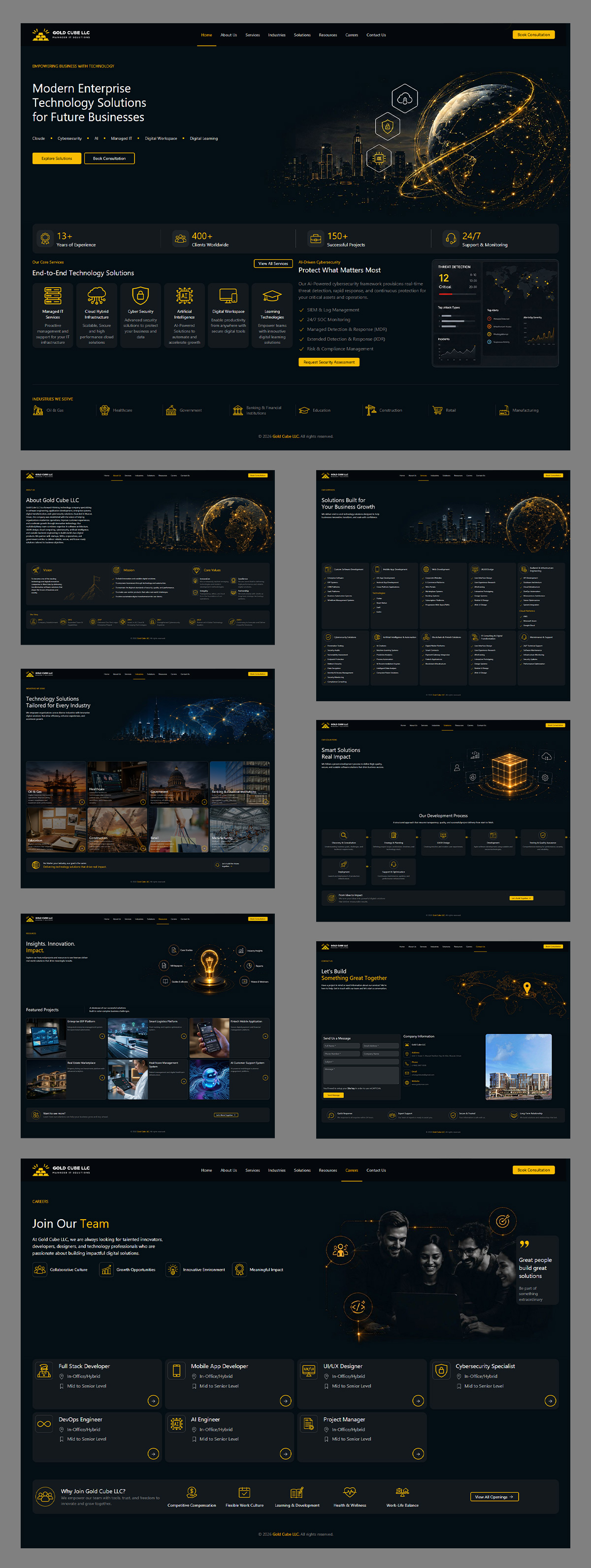Click the Healthcare industry icon
Image resolution: width=591 pixels, height=1568 pixels.
click(104, 410)
